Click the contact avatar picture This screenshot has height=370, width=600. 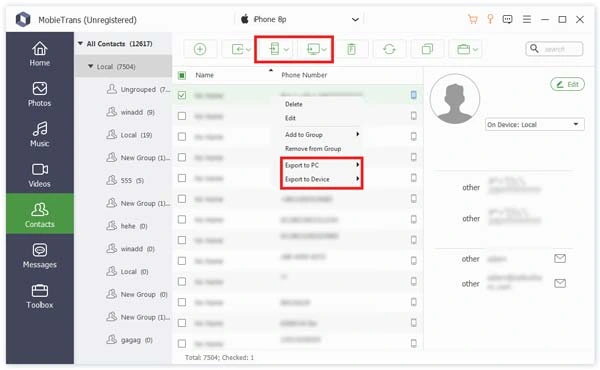tap(455, 99)
